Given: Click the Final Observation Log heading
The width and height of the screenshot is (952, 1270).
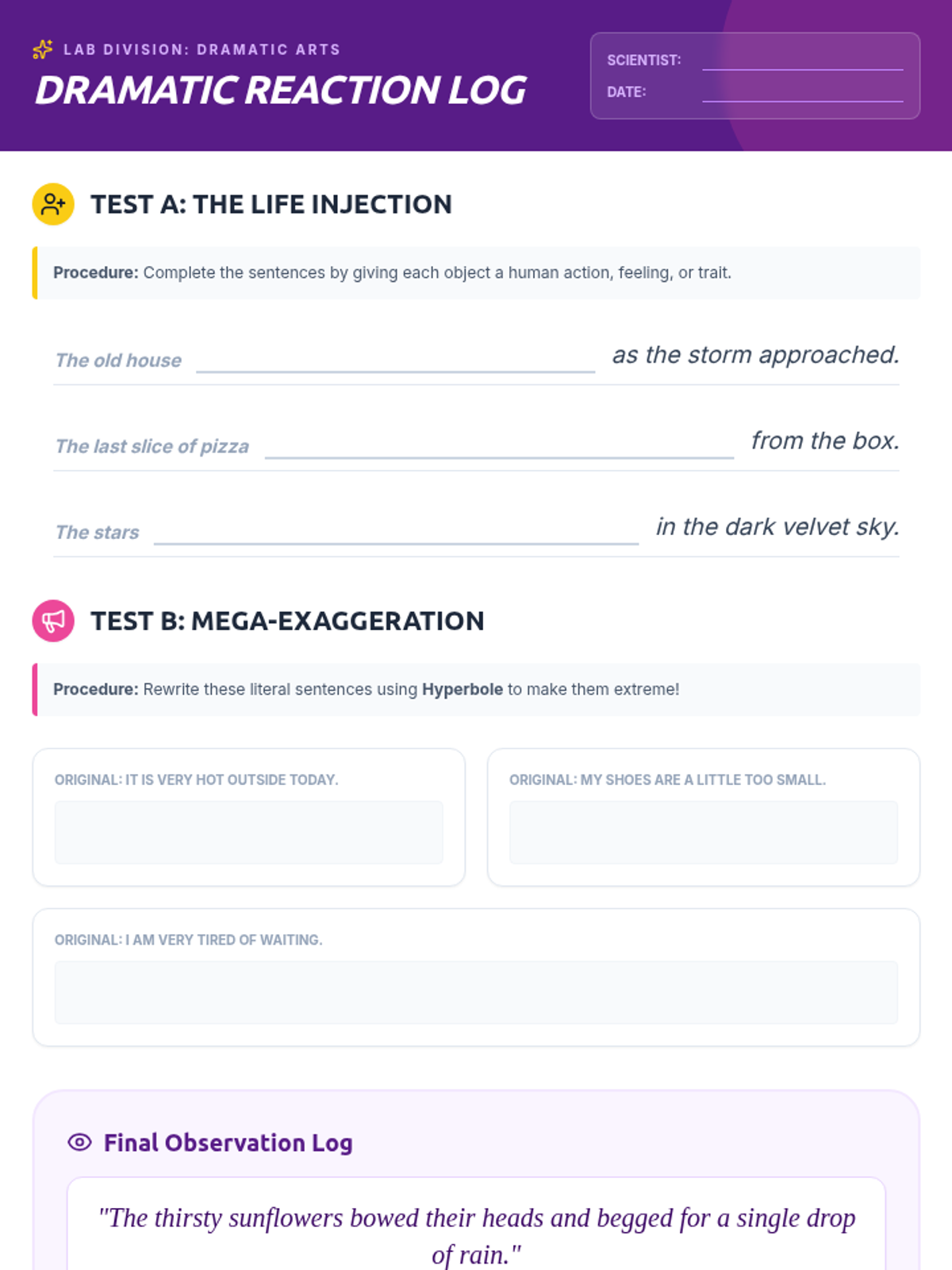Looking at the screenshot, I should (228, 1142).
